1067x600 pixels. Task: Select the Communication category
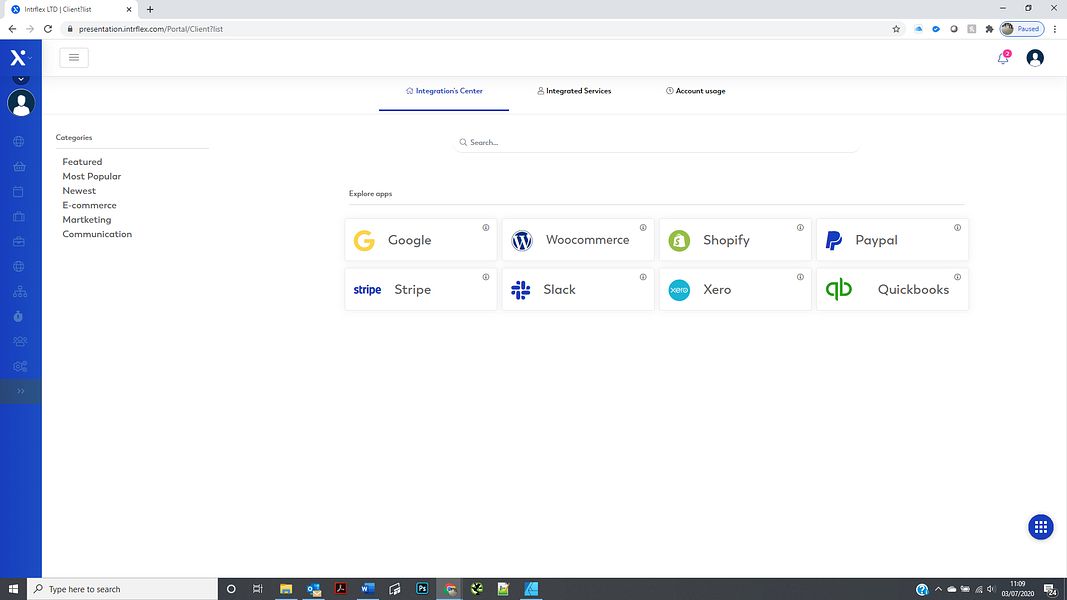tap(97, 234)
